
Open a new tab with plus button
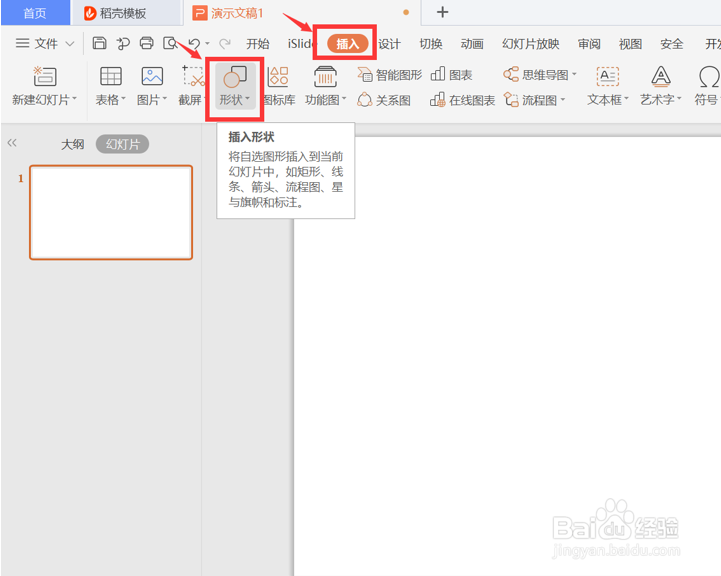[x=442, y=12]
